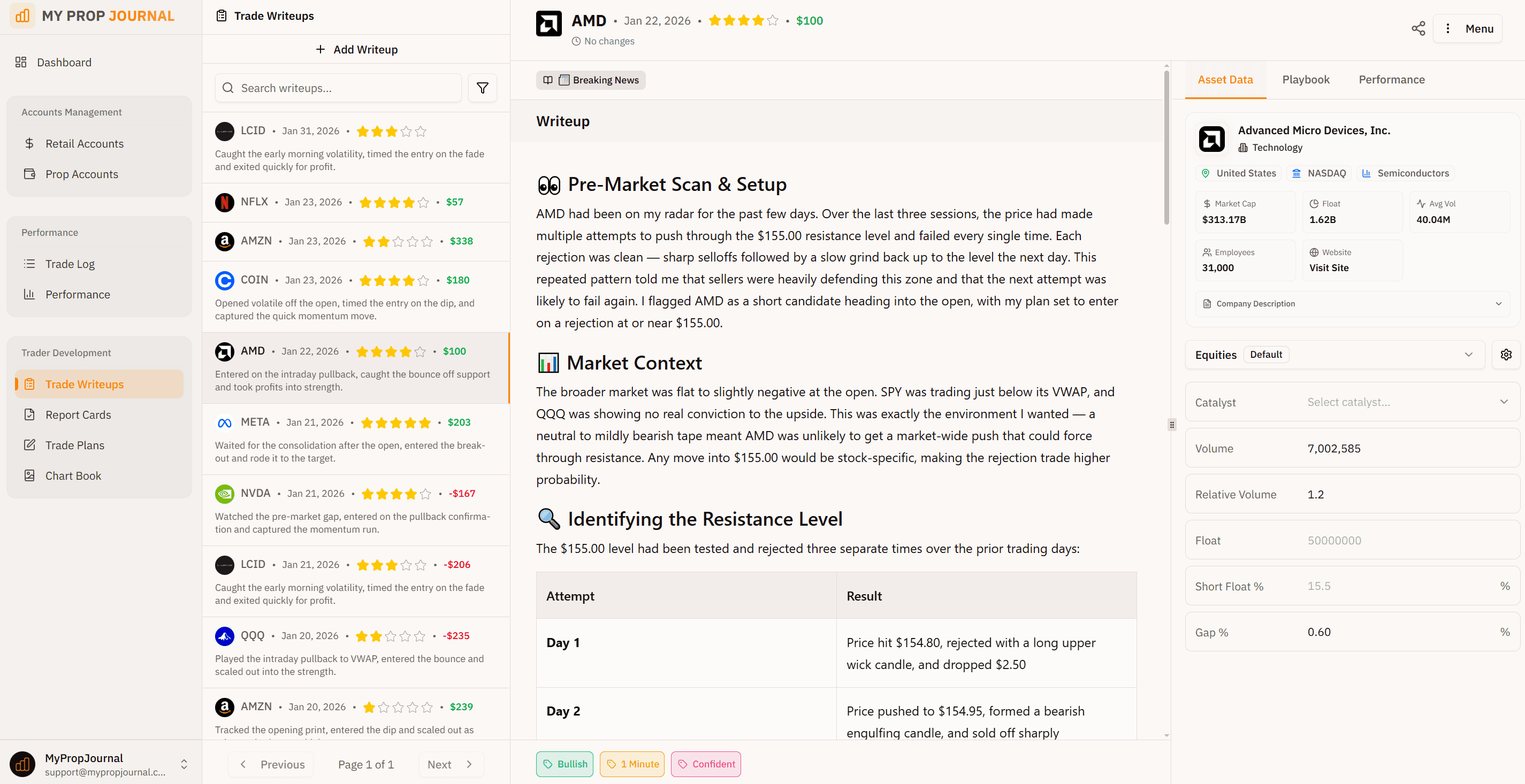1525x784 pixels.
Task: Switch to the Playbook tab
Action: tap(1306, 79)
